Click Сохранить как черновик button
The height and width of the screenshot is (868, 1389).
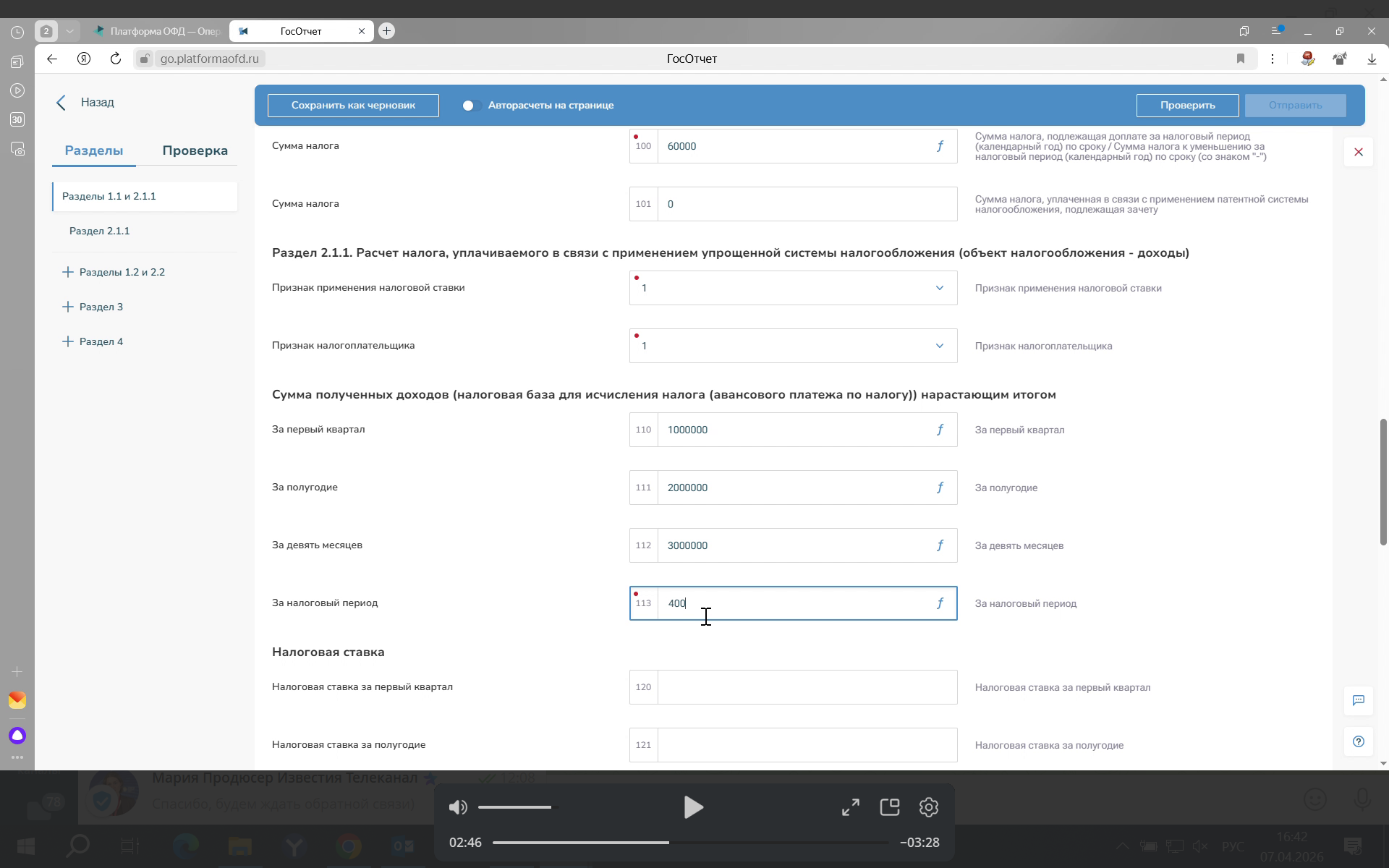353,106
